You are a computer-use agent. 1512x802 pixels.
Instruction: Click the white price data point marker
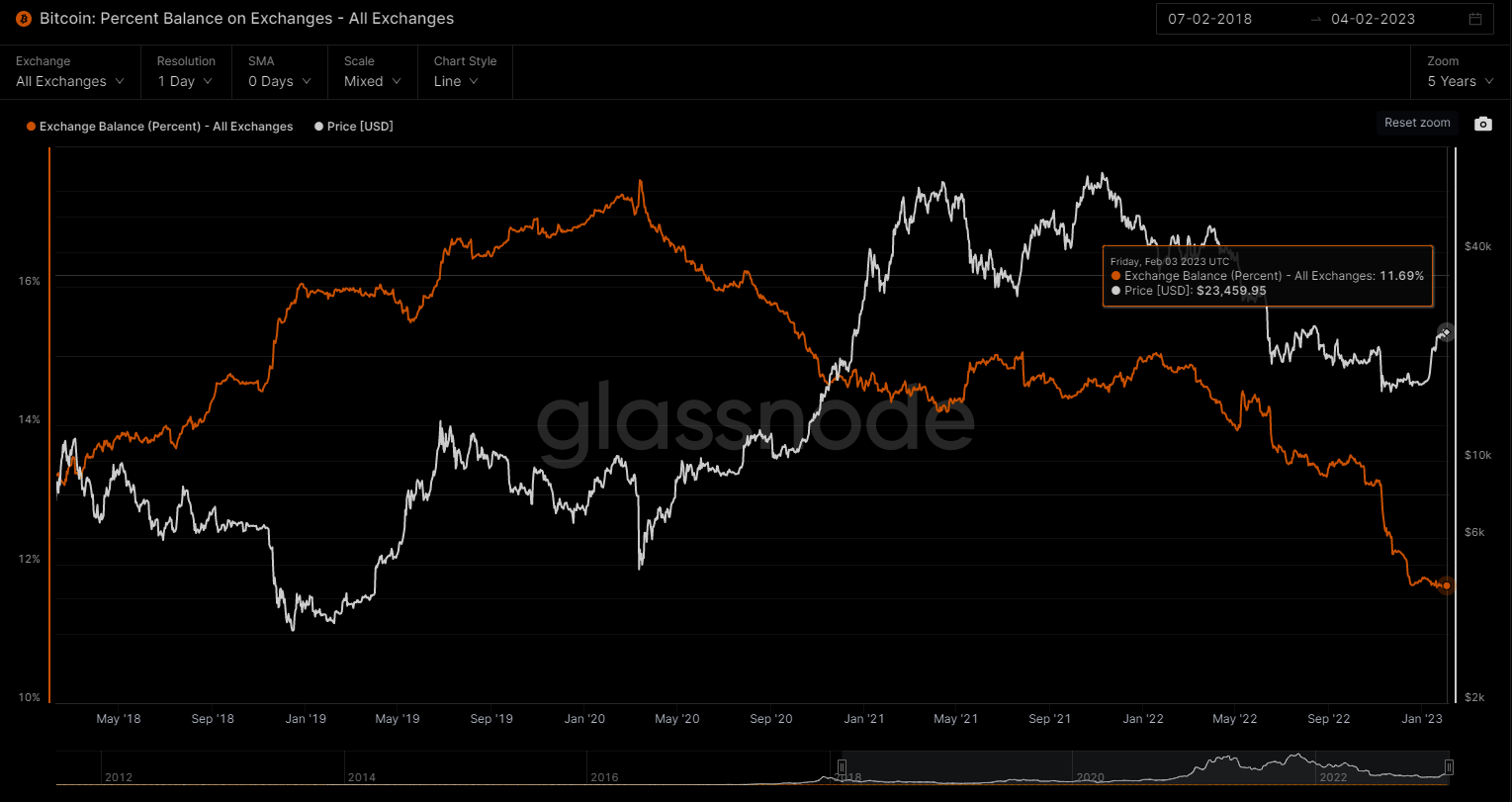coord(1445,332)
